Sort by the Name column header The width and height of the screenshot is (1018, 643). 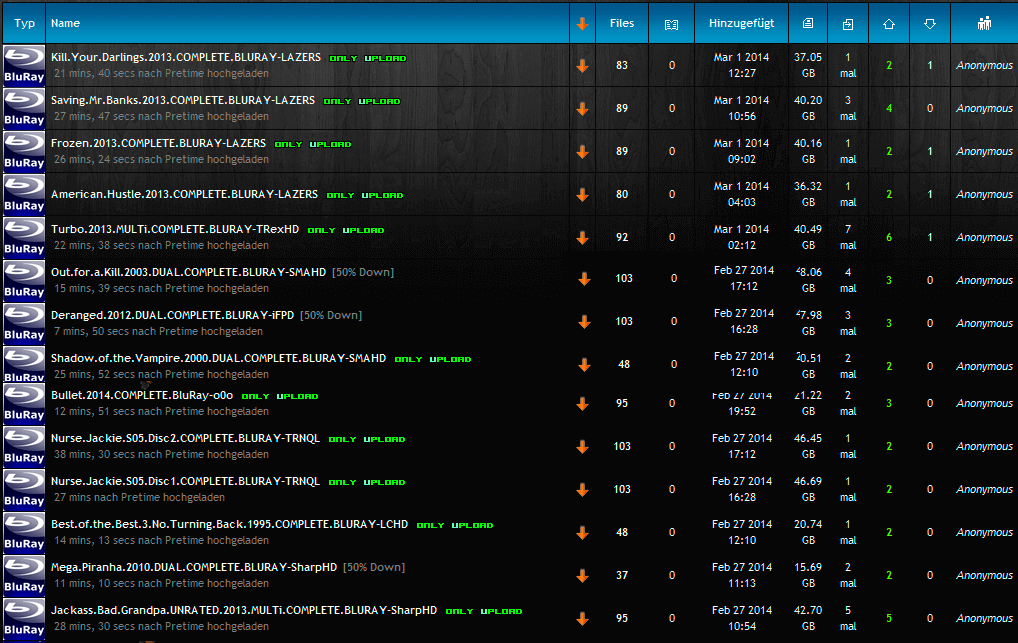tap(66, 23)
